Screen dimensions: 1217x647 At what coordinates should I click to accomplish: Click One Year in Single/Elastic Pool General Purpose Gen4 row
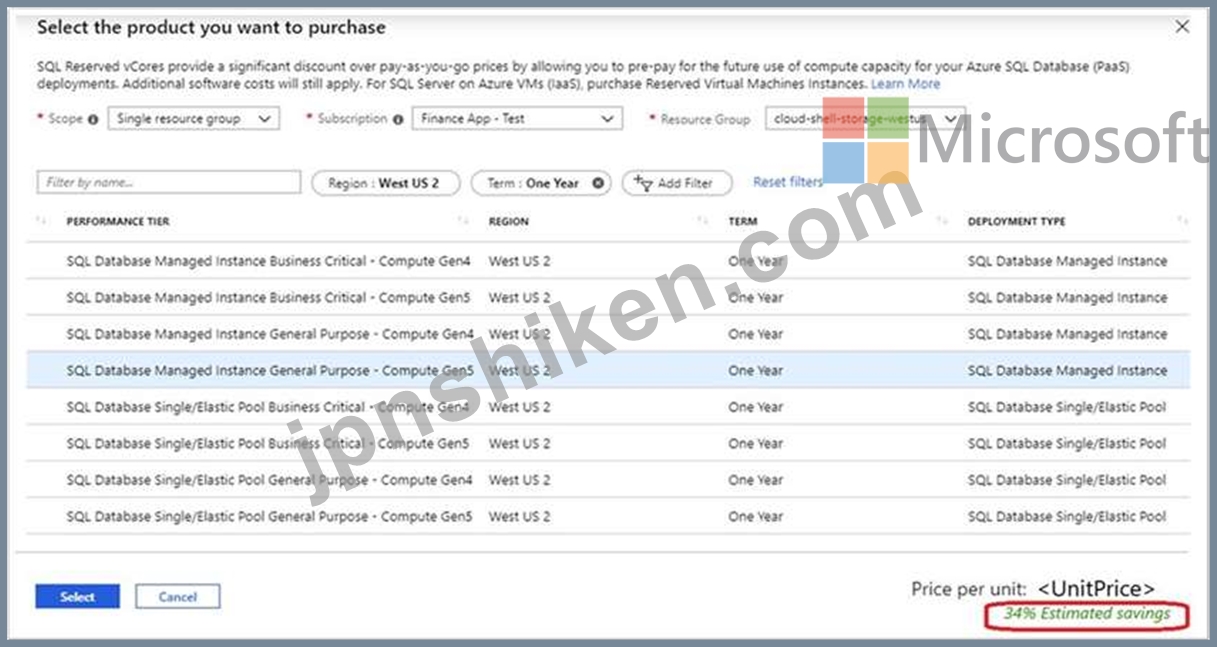point(756,480)
